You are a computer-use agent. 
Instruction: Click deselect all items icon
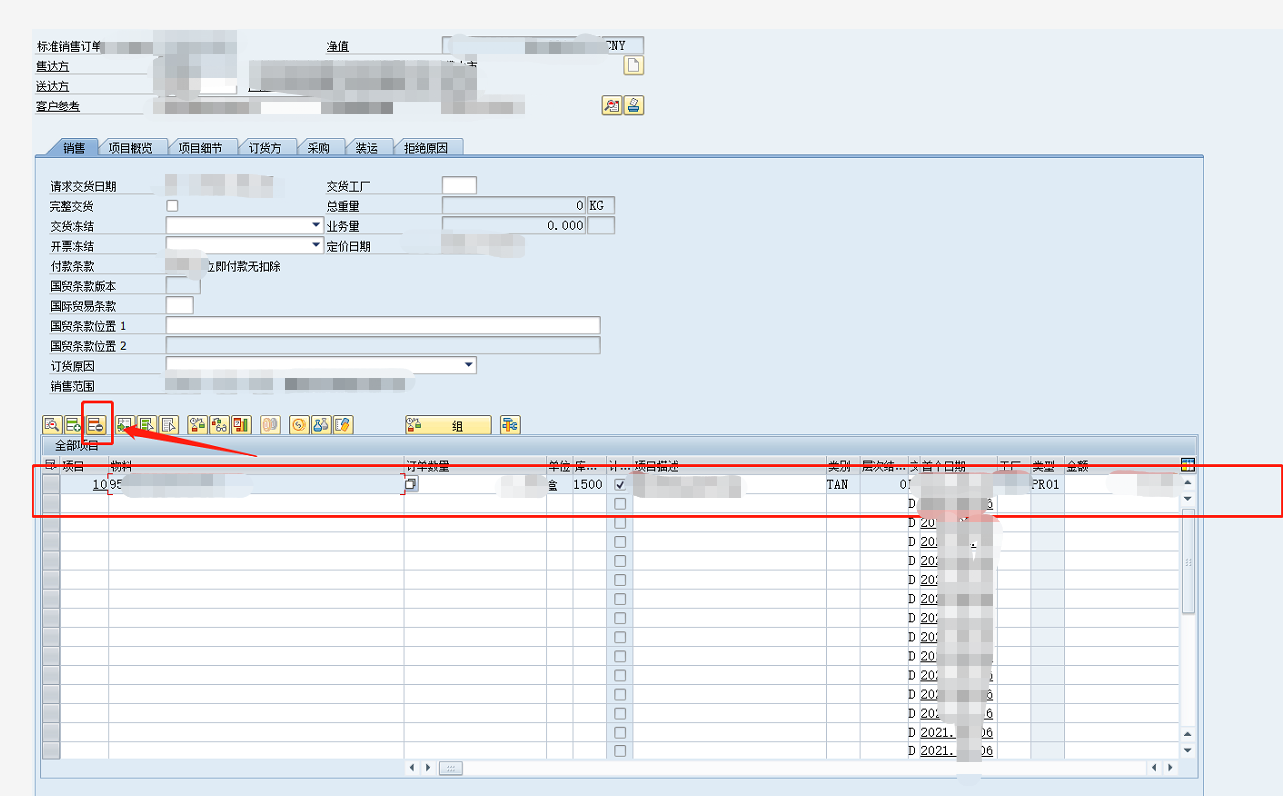coord(169,425)
